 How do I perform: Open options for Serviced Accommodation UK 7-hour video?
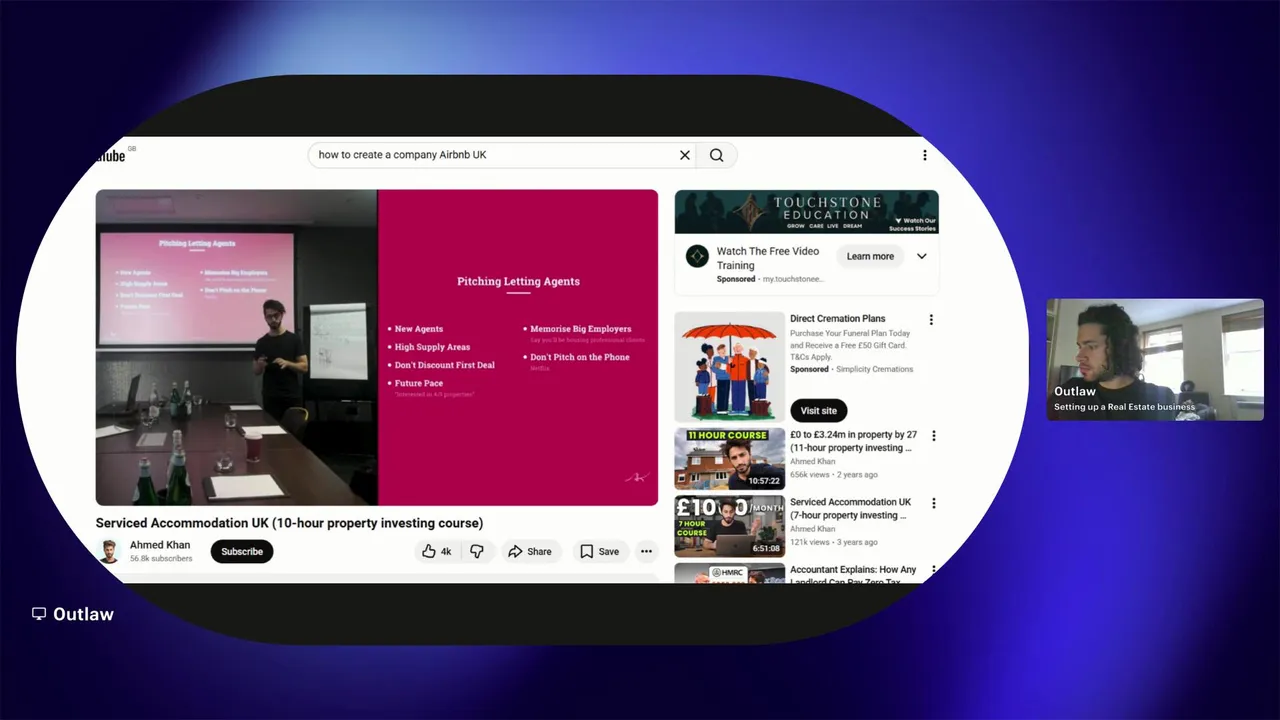934,503
